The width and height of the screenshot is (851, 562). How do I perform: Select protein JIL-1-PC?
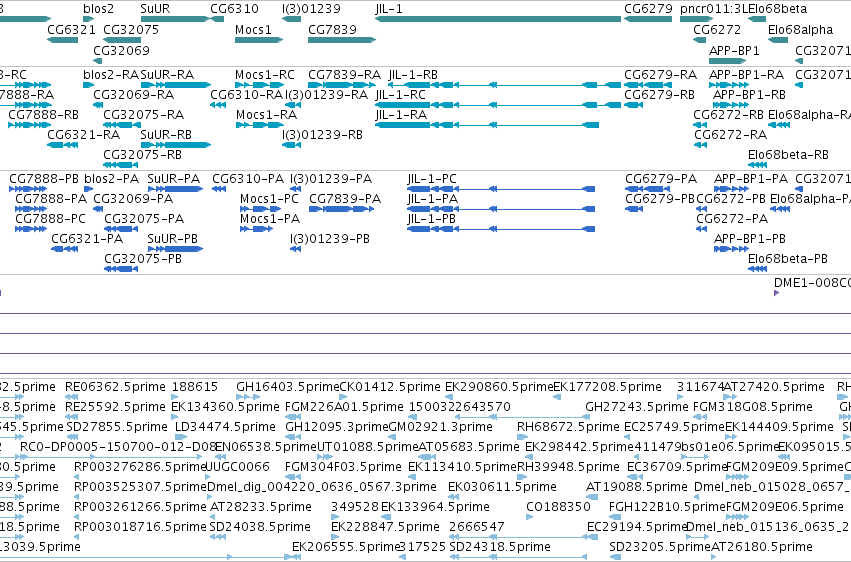tap(432, 178)
